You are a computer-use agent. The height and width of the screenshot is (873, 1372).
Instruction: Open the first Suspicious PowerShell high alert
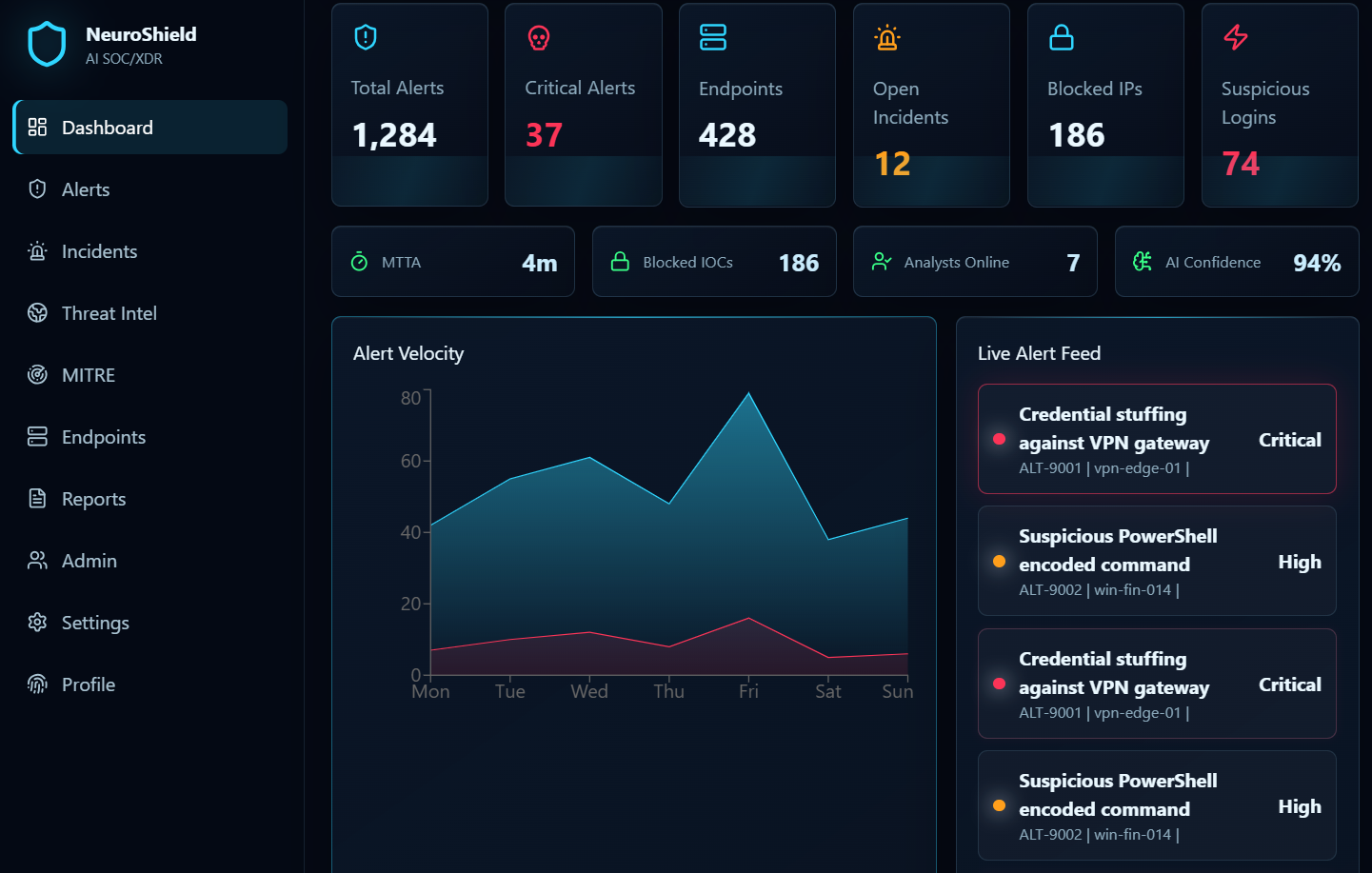[x=1157, y=561]
